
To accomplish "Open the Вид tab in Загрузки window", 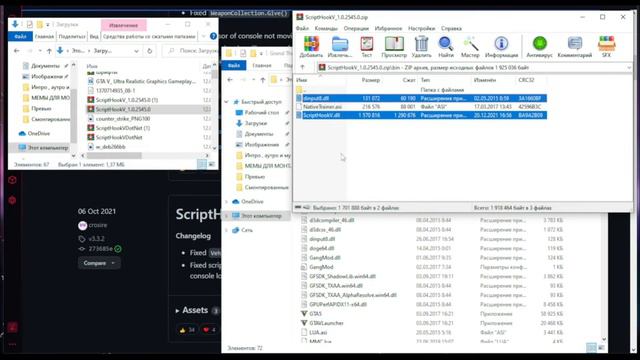I will point(94,36).
